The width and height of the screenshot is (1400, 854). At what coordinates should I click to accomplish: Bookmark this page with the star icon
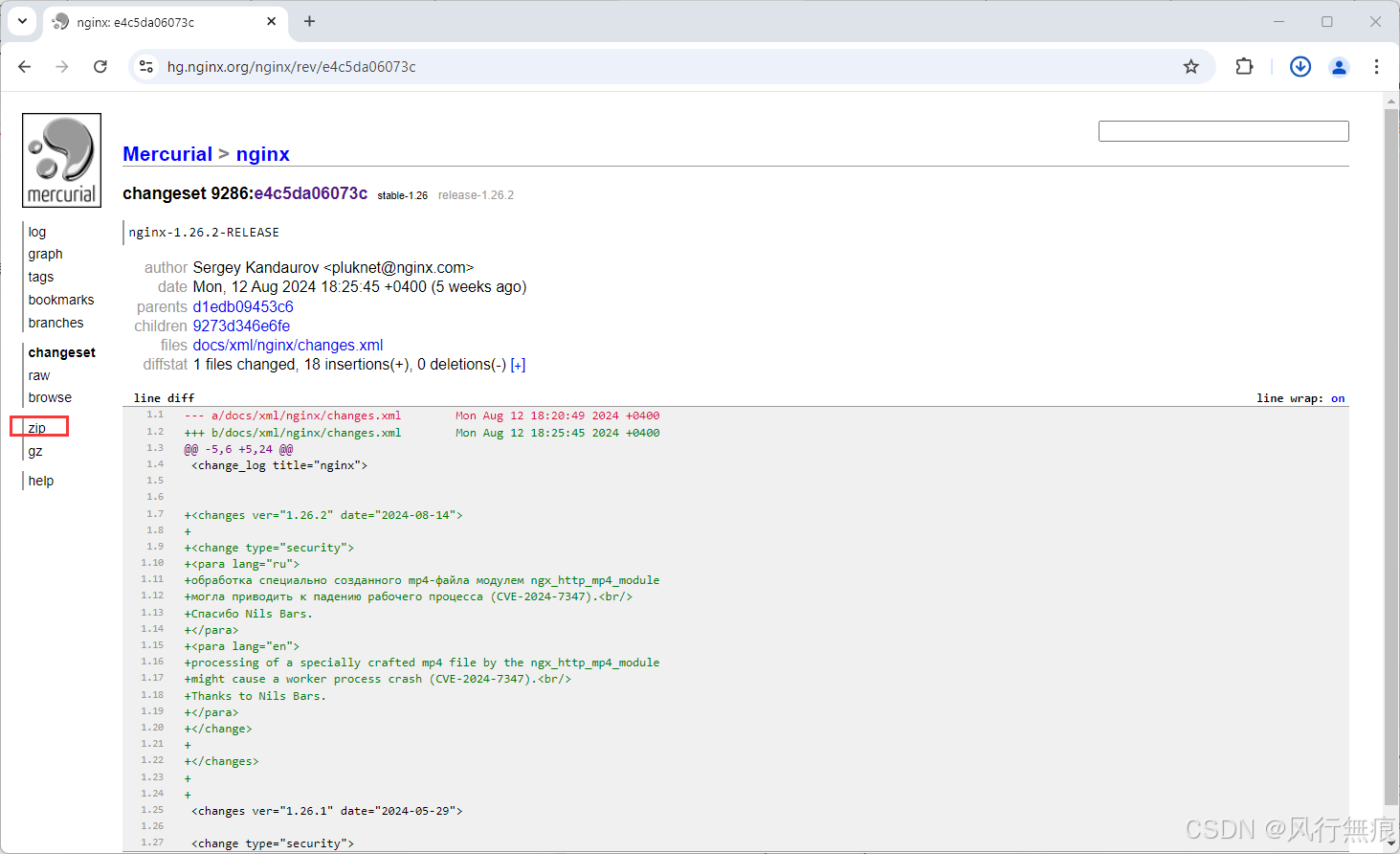coord(1190,66)
